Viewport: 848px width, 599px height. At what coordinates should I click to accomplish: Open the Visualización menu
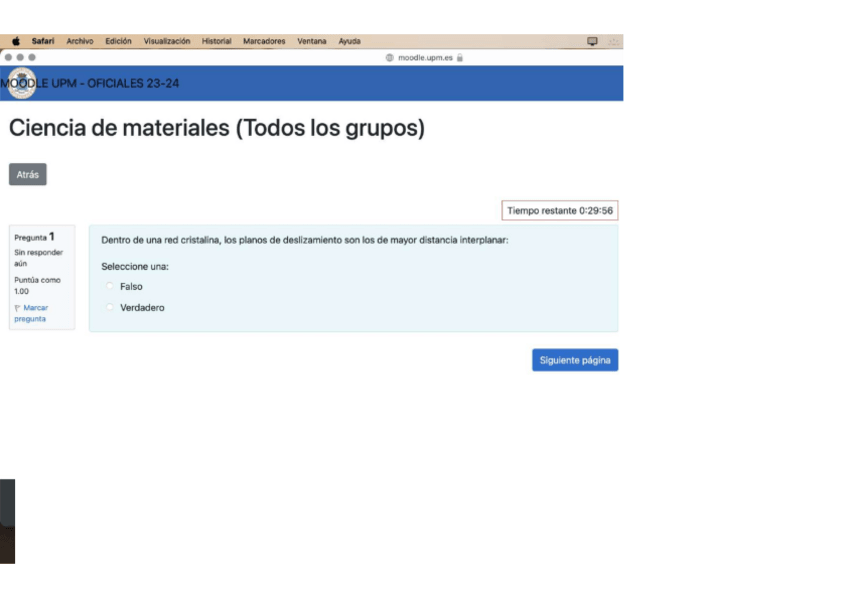tap(167, 42)
